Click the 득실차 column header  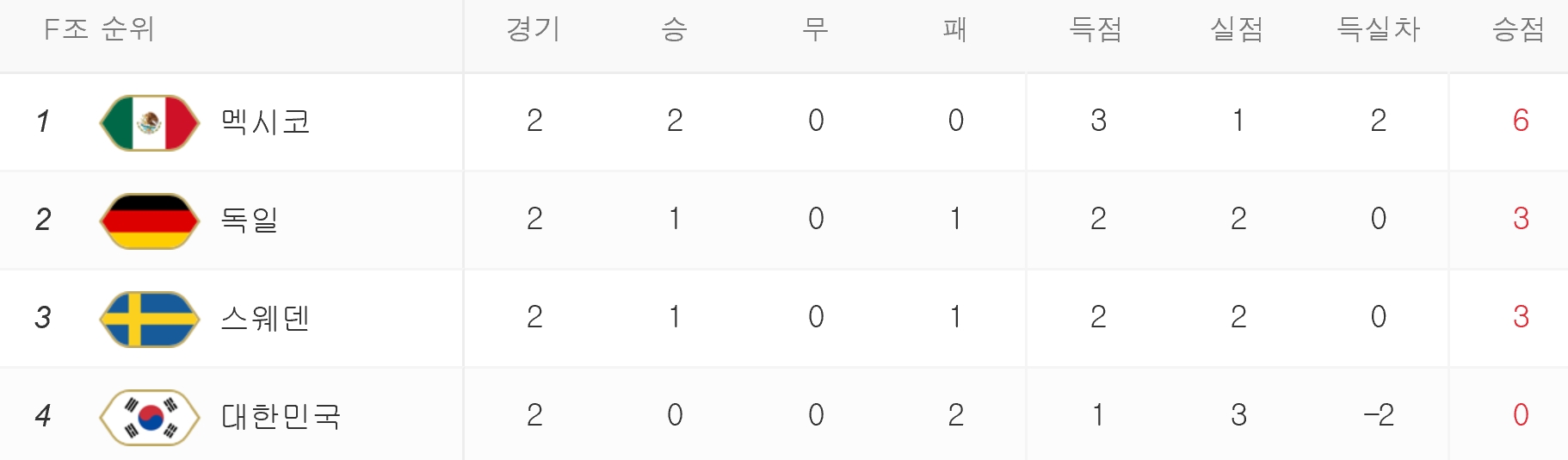pos(1378,29)
